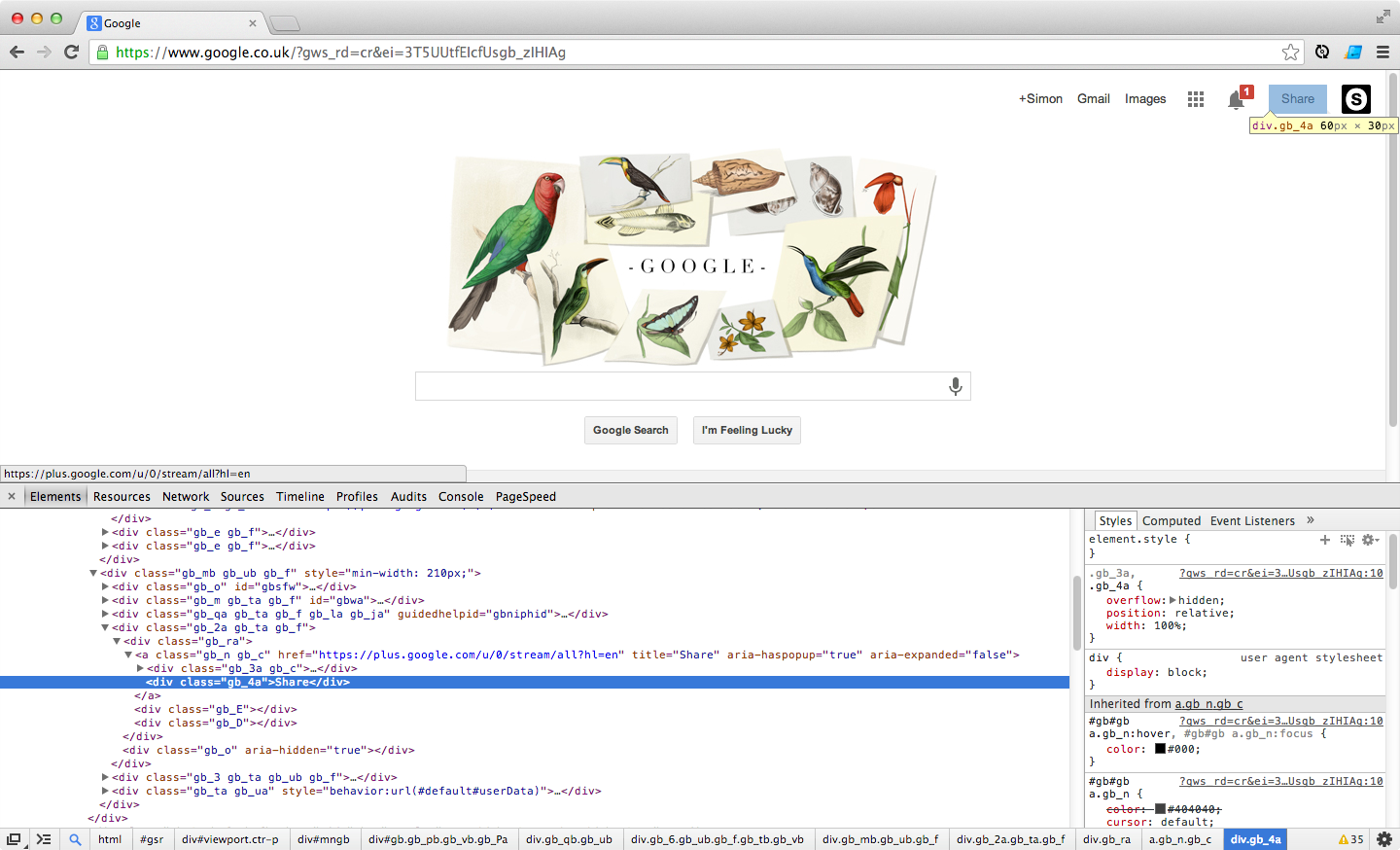This screenshot has height=850, width=1400.
Task: Expand the gb_3a gb_c div
Action: click(x=140, y=669)
